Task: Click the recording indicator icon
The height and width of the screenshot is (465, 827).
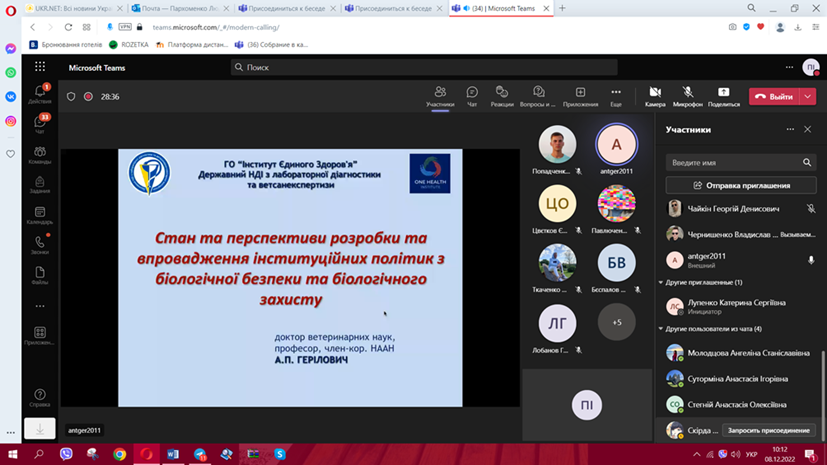Action: tap(89, 96)
